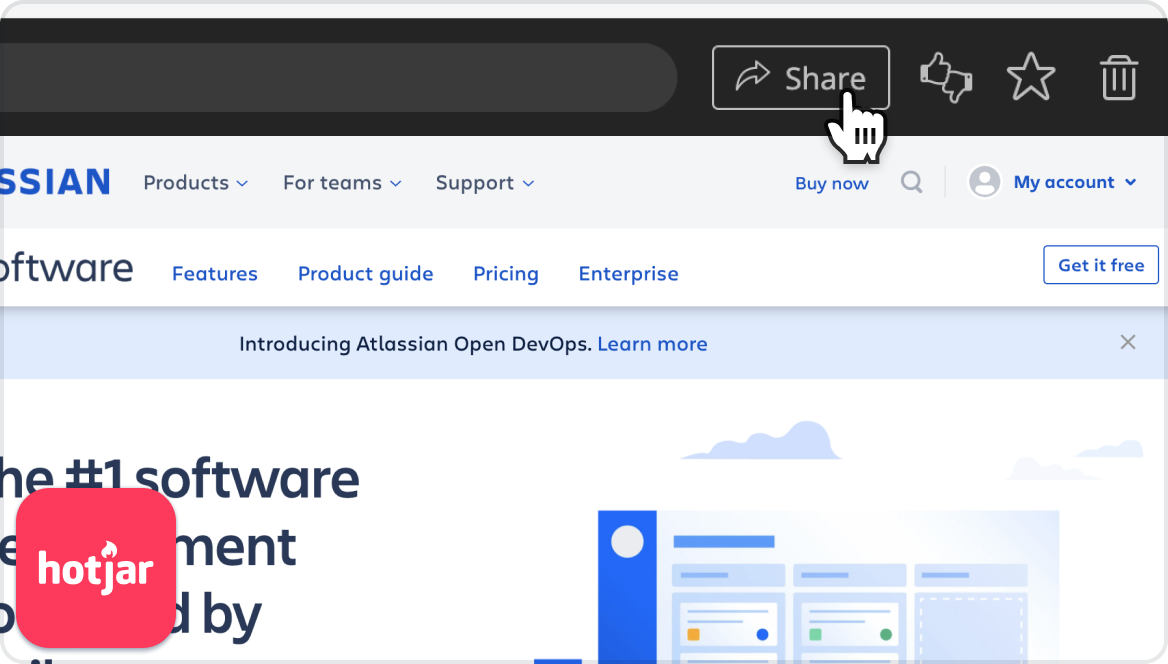Click the Hotjar logo badge
Viewport: 1168px width, 664px height.
click(x=96, y=568)
